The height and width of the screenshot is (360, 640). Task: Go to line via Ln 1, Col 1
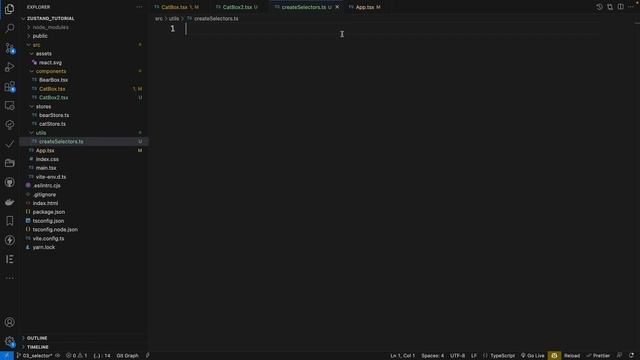[402, 356]
